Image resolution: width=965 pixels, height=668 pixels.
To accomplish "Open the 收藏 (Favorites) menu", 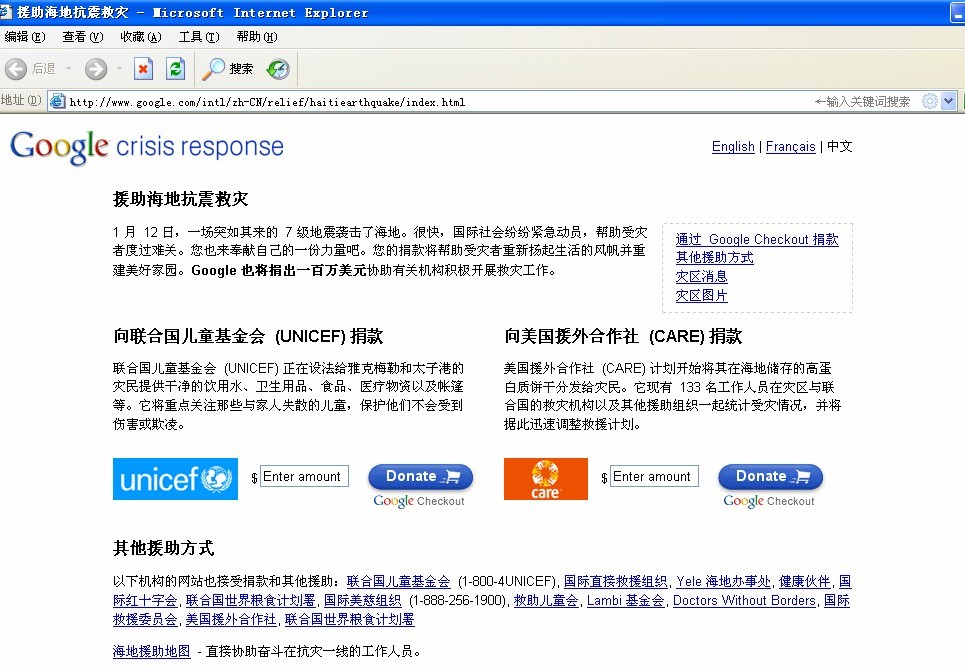I will pos(140,37).
